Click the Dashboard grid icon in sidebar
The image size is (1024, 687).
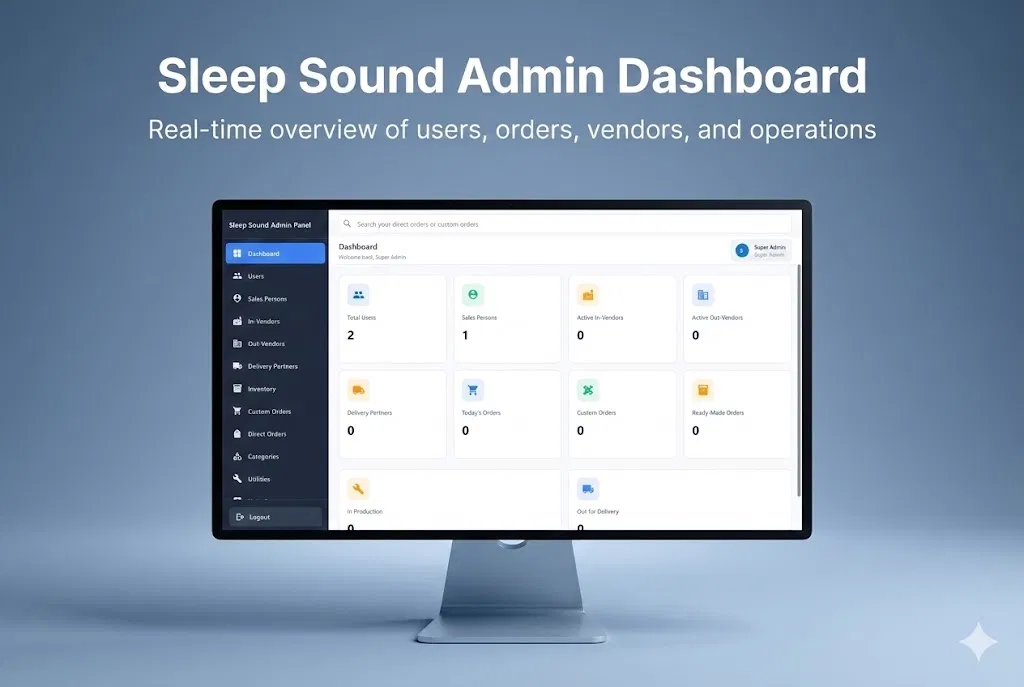tap(237, 253)
